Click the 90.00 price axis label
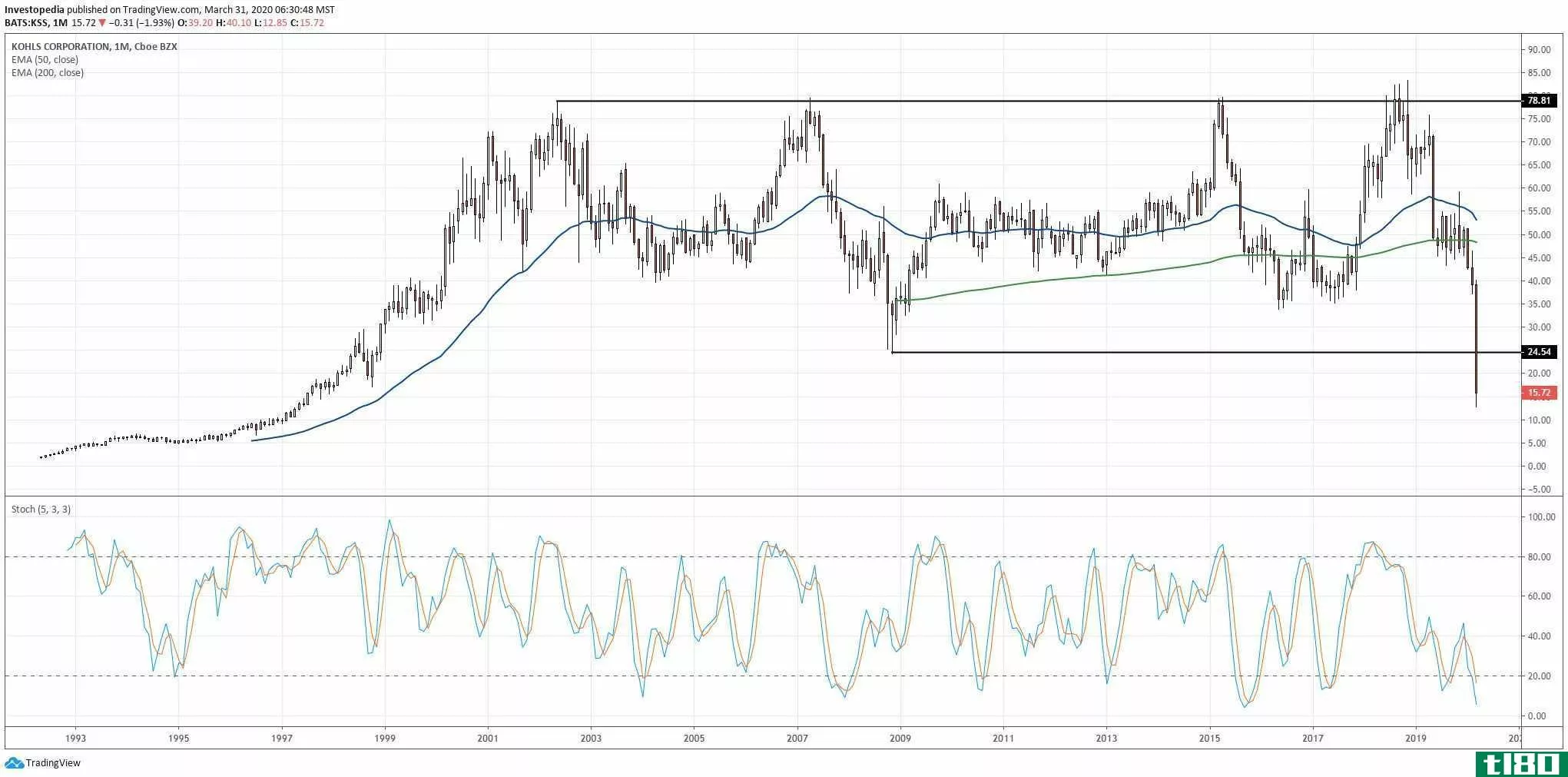1568x777 pixels. (x=1539, y=50)
